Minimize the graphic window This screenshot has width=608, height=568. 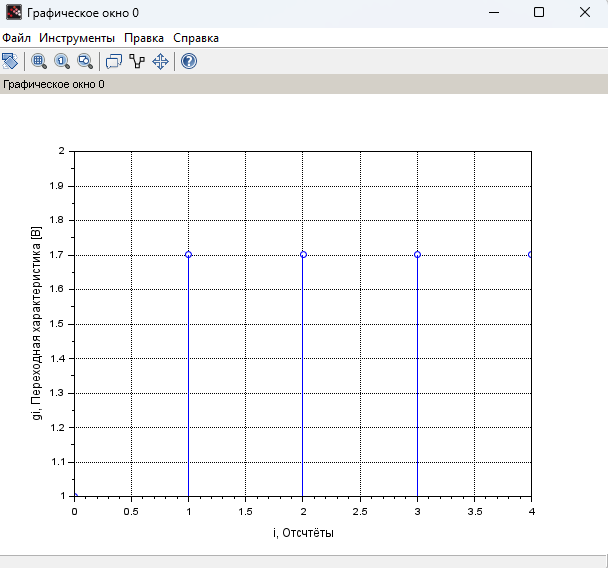[494, 12]
